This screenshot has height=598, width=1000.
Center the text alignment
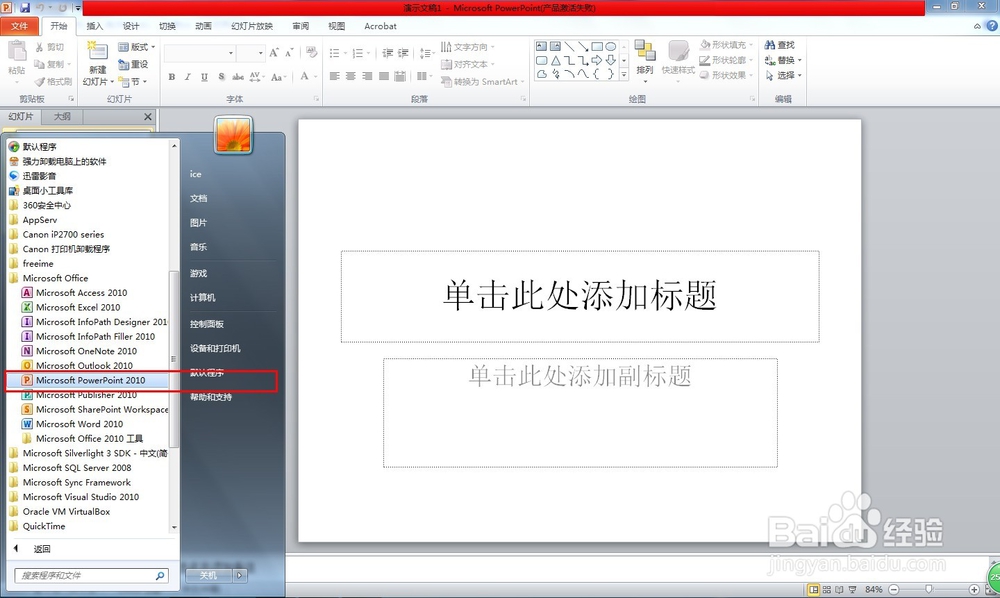click(x=350, y=76)
